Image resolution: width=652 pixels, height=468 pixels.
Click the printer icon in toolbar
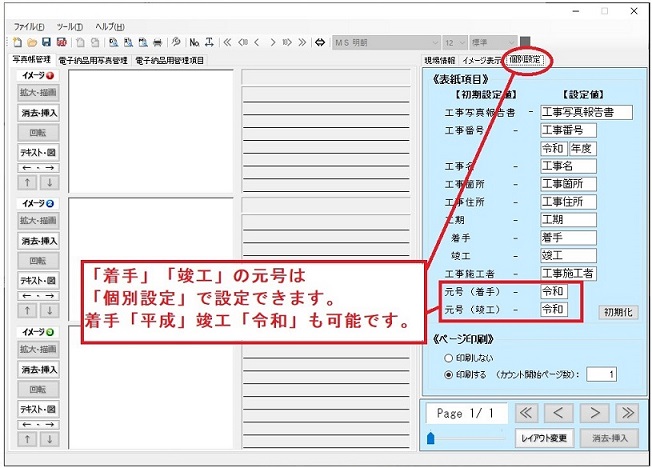click(x=157, y=42)
